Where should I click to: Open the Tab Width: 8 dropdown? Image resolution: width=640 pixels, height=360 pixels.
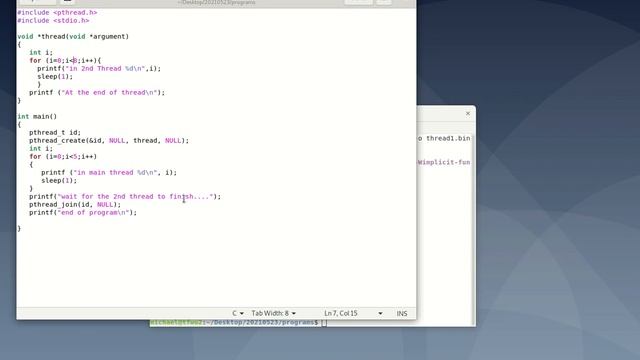point(273,313)
